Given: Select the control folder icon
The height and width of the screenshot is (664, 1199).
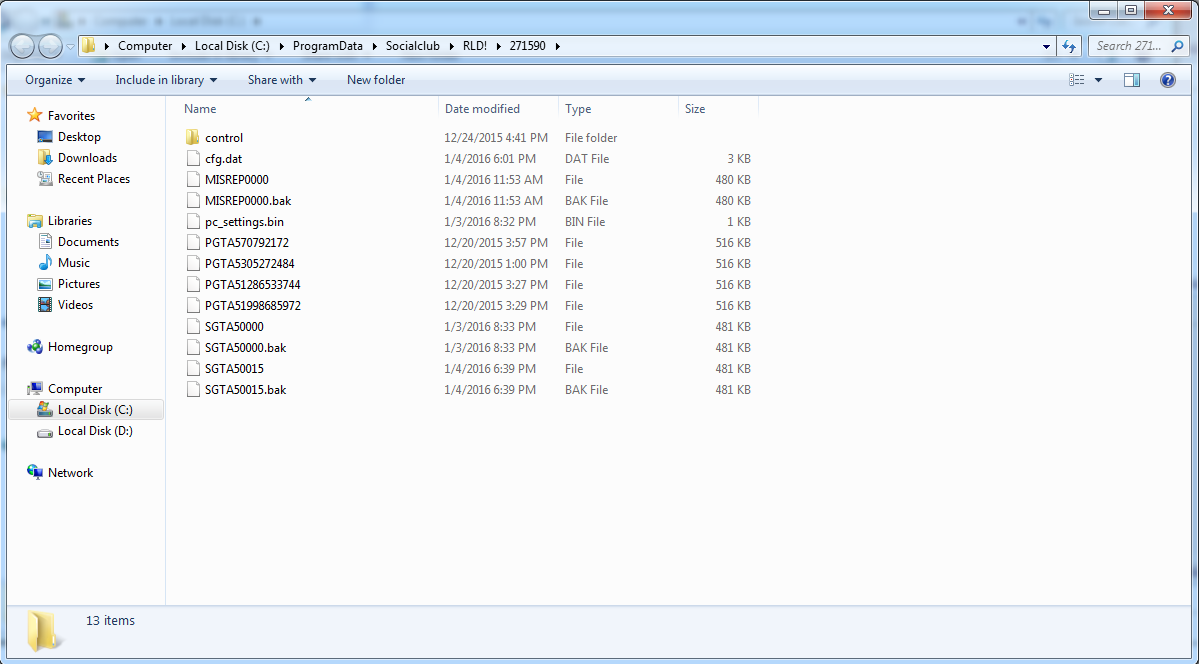Looking at the screenshot, I should 193,138.
